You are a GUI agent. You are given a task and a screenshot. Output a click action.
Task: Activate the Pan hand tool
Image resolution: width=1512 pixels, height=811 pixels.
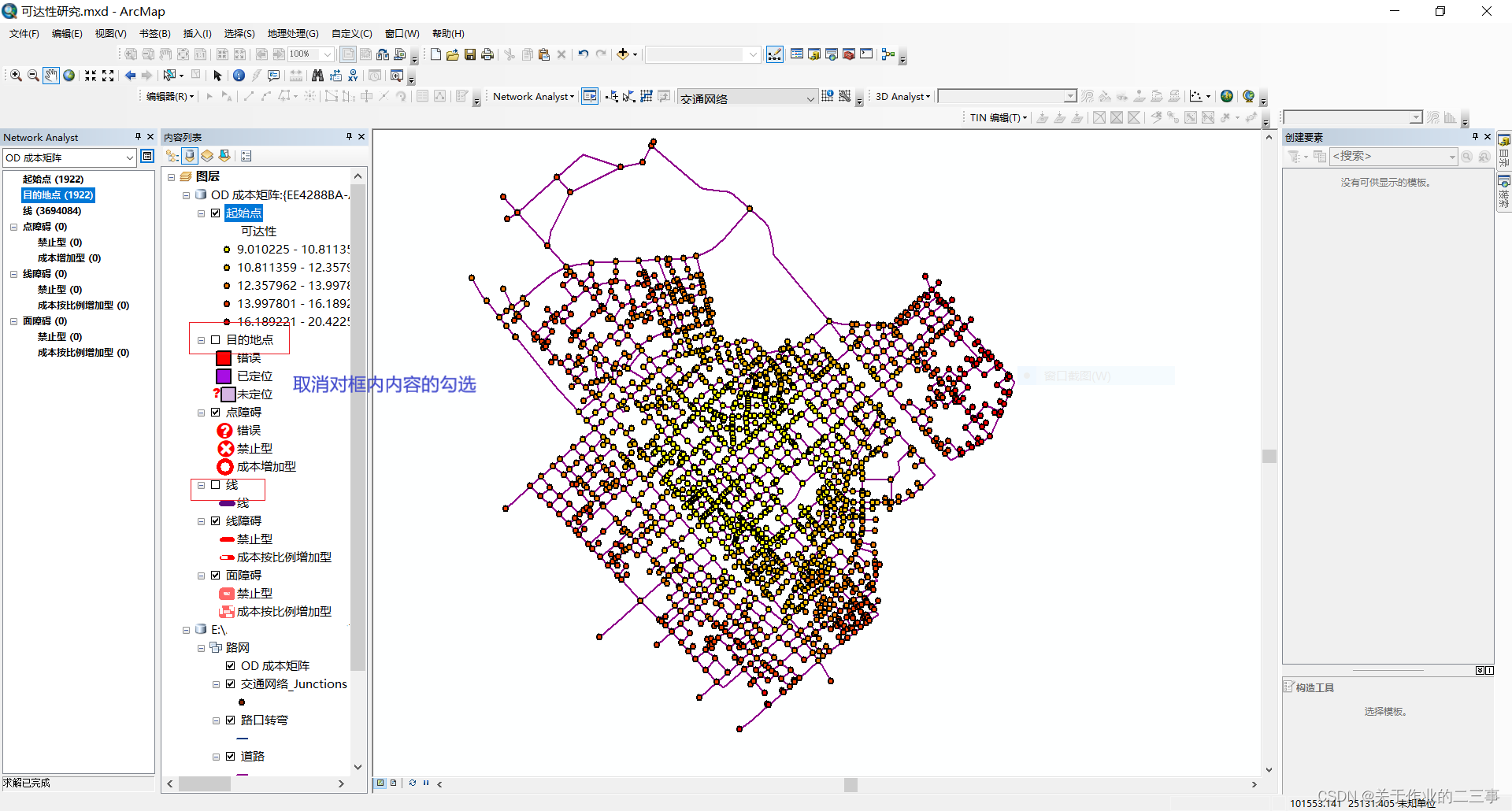[51, 76]
